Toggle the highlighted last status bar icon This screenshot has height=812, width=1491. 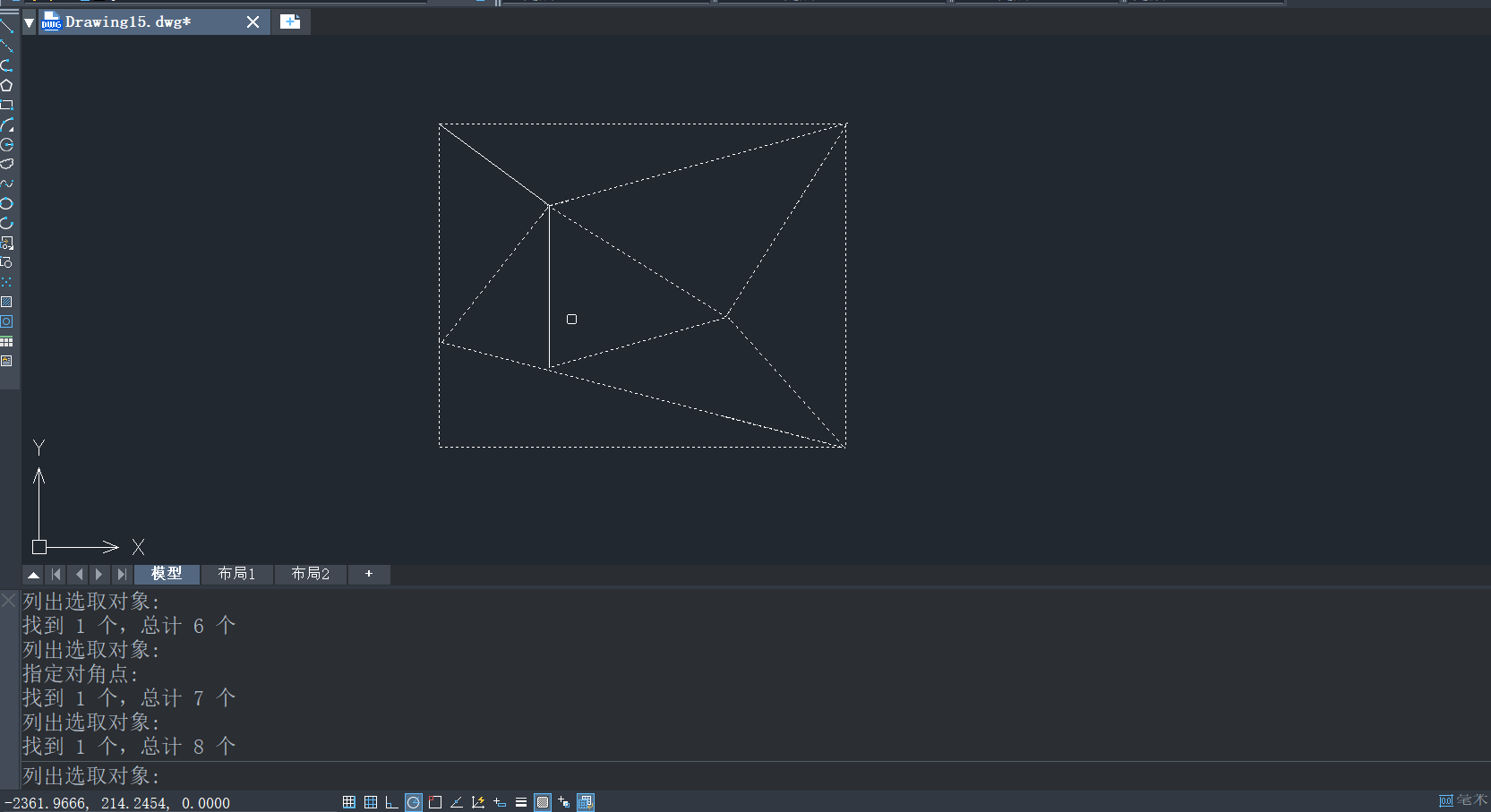click(x=586, y=802)
